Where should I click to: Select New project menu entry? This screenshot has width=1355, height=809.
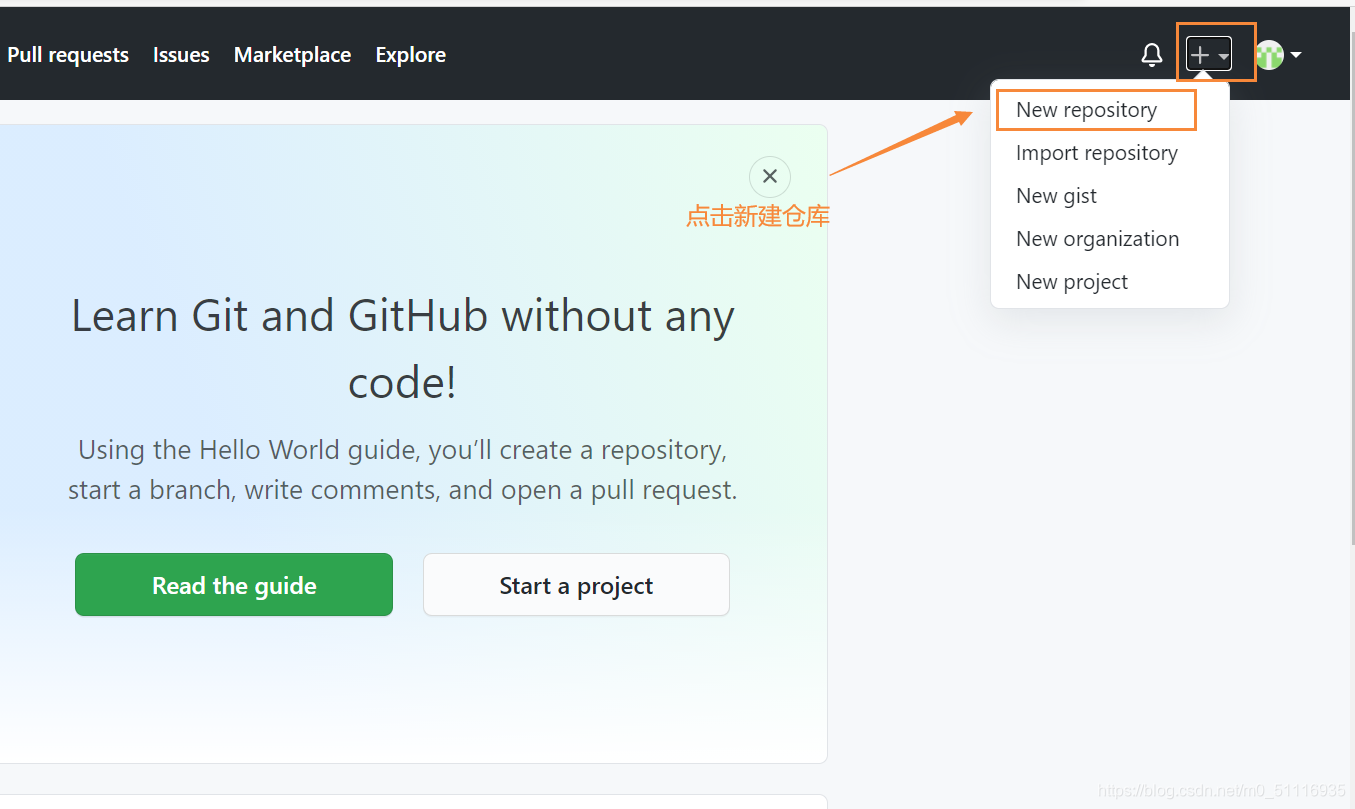click(x=1072, y=282)
